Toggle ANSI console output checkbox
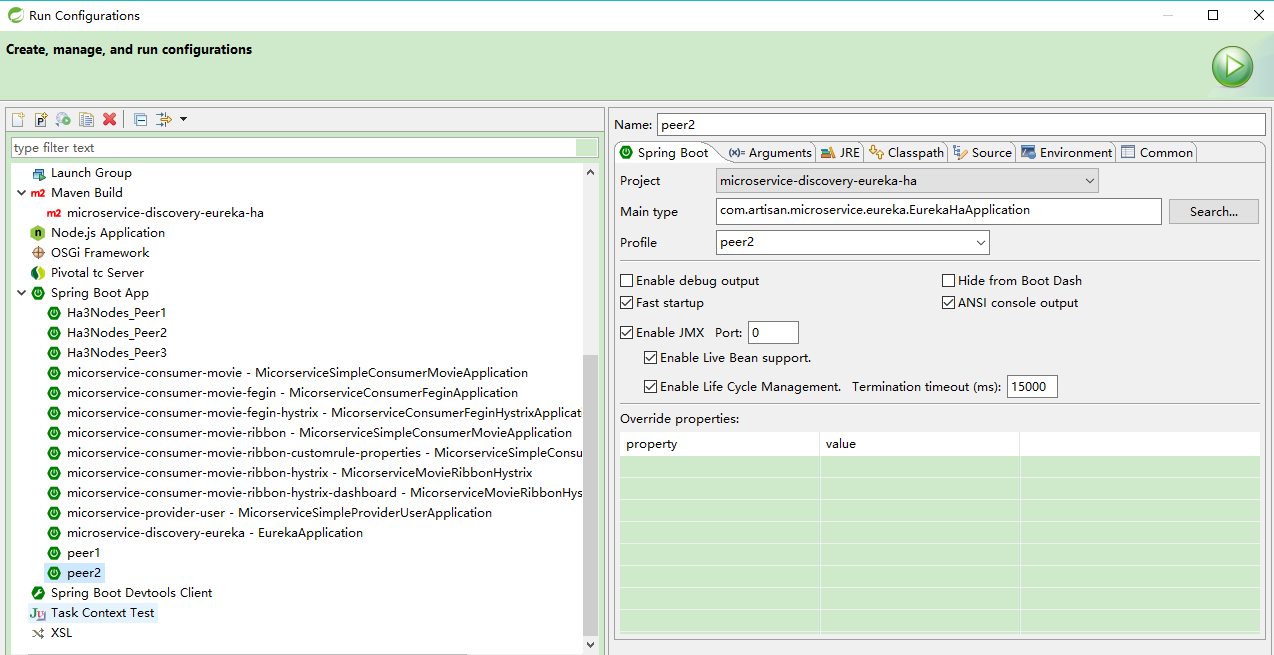1274x655 pixels. (949, 303)
